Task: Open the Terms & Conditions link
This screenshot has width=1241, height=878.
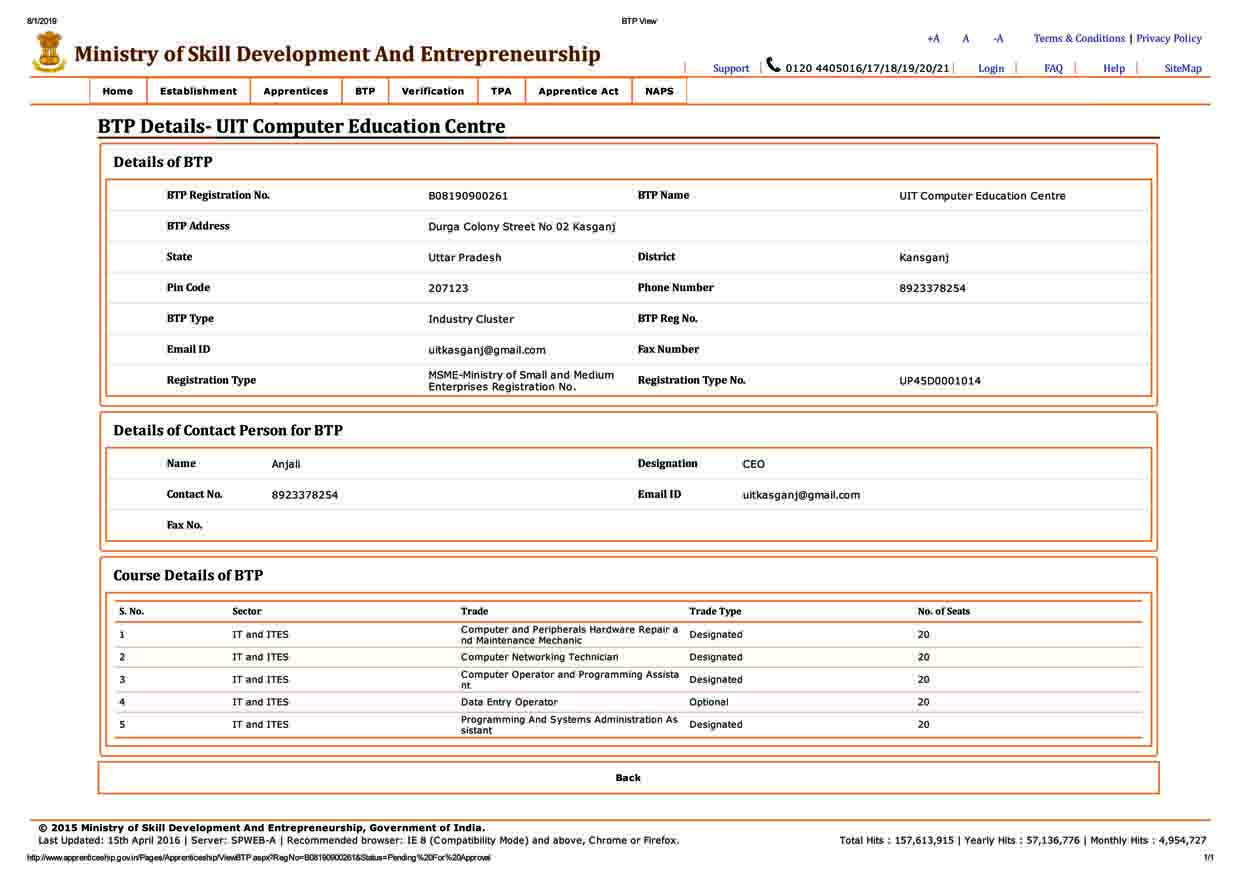Action: coord(1079,39)
